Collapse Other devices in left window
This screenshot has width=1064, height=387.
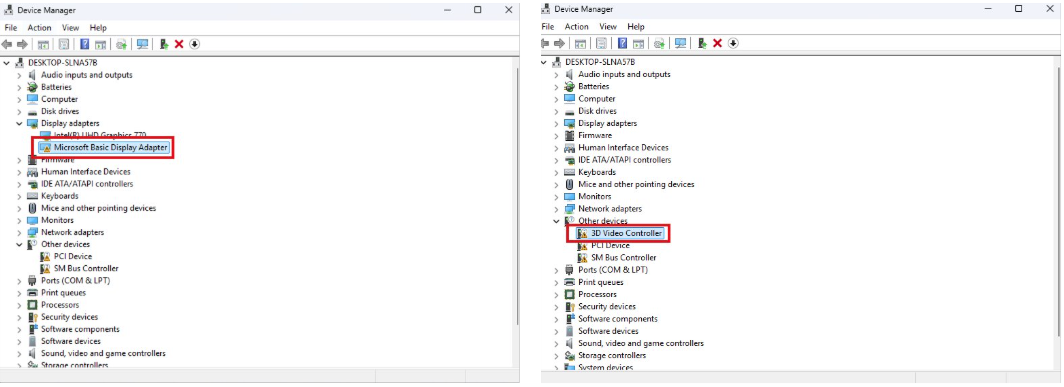click(x=19, y=244)
